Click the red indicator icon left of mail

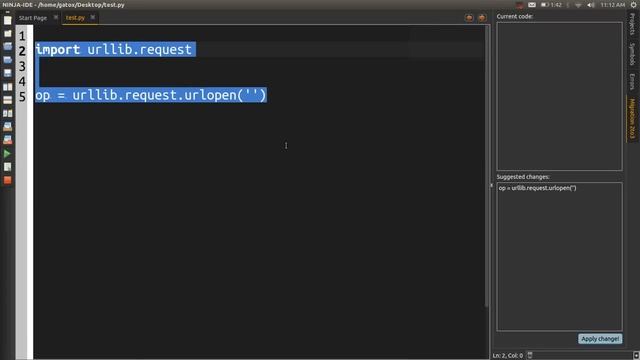pos(520,5)
